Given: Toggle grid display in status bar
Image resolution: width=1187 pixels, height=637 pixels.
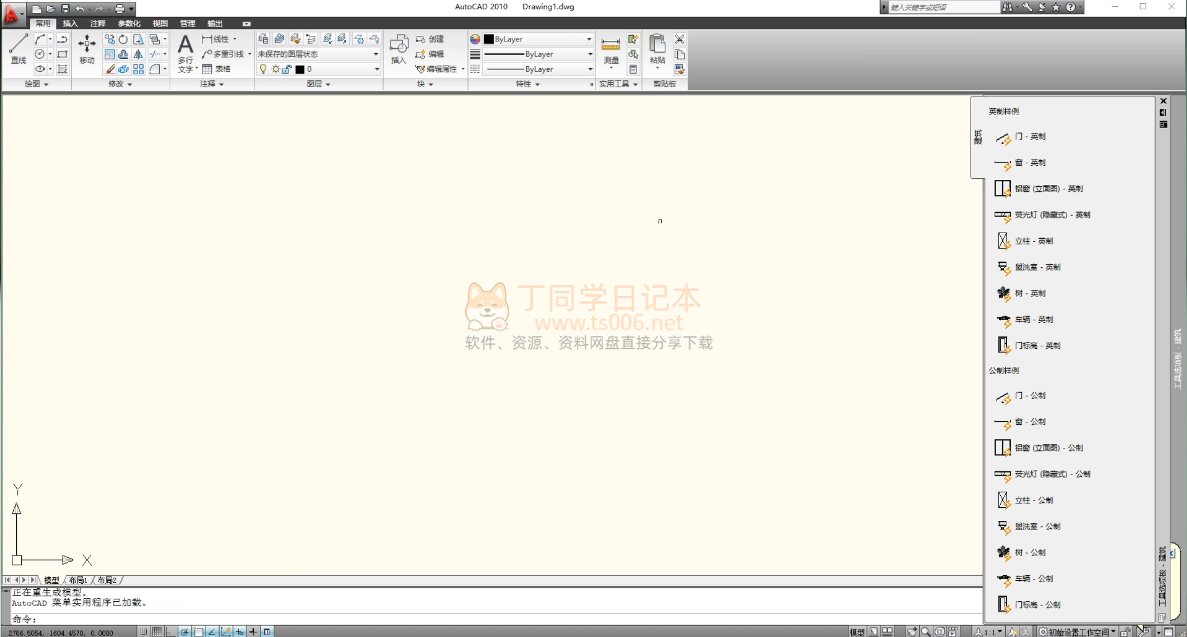Looking at the screenshot, I should (x=157, y=632).
